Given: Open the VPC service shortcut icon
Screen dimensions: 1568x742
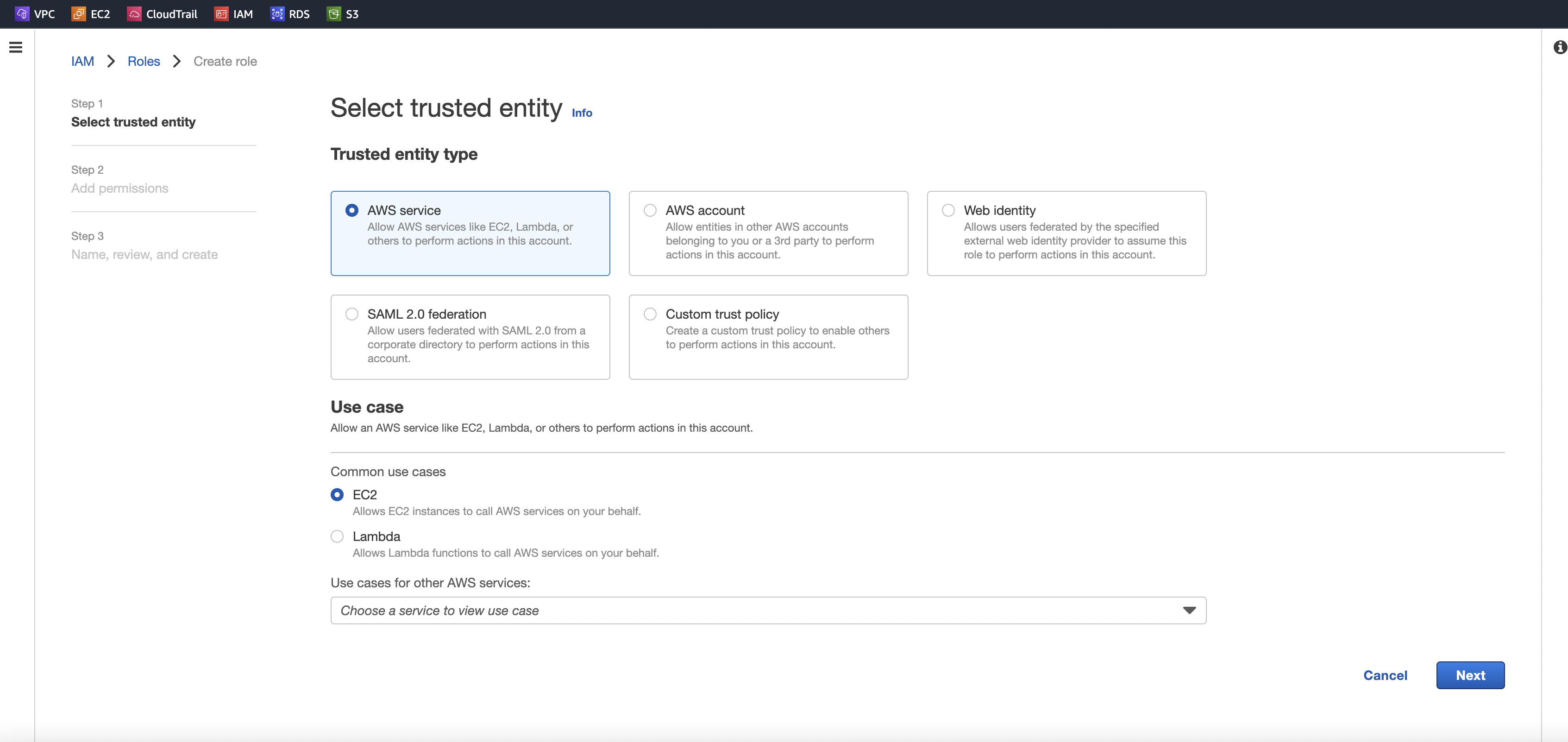Looking at the screenshot, I should [22, 14].
